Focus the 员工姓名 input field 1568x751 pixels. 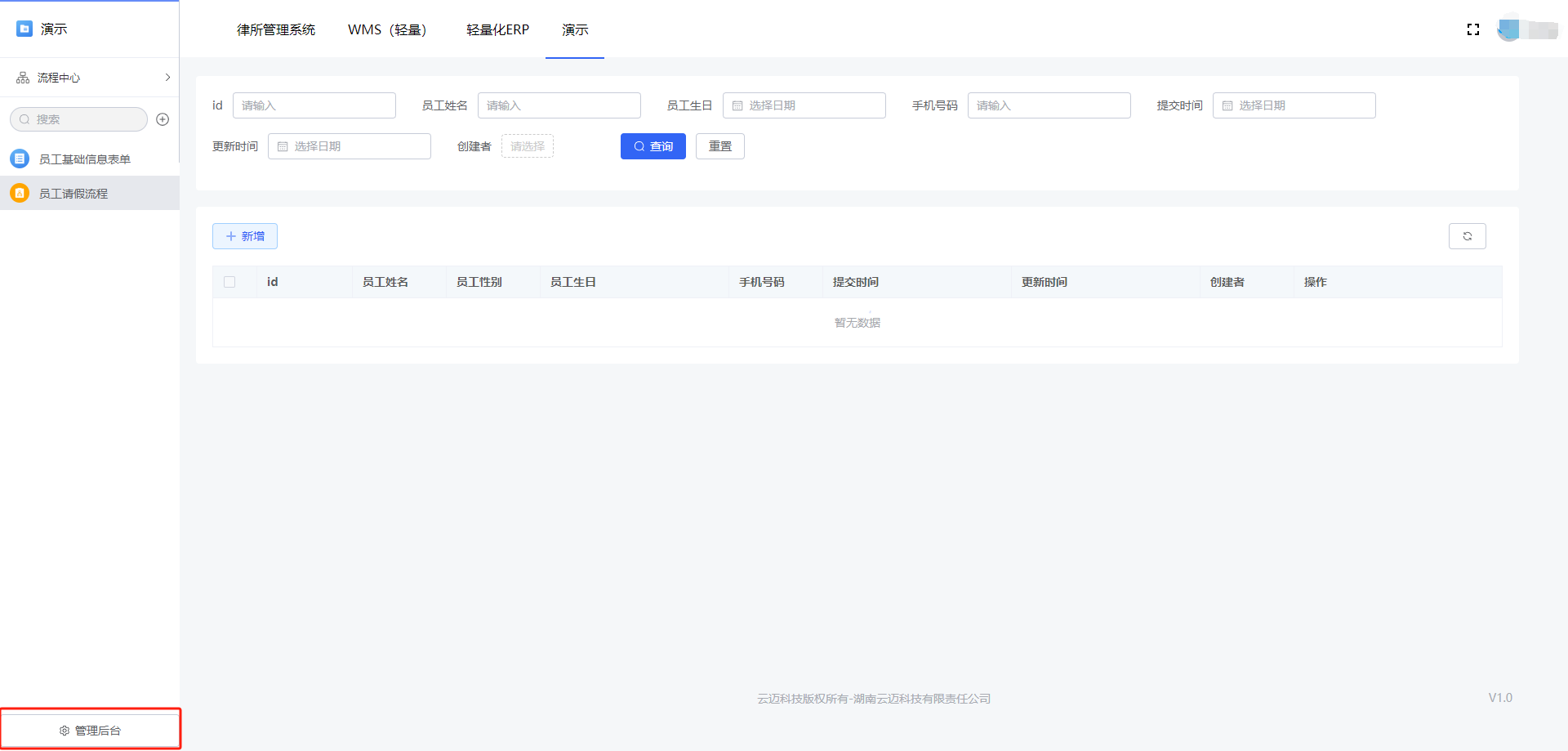559,105
